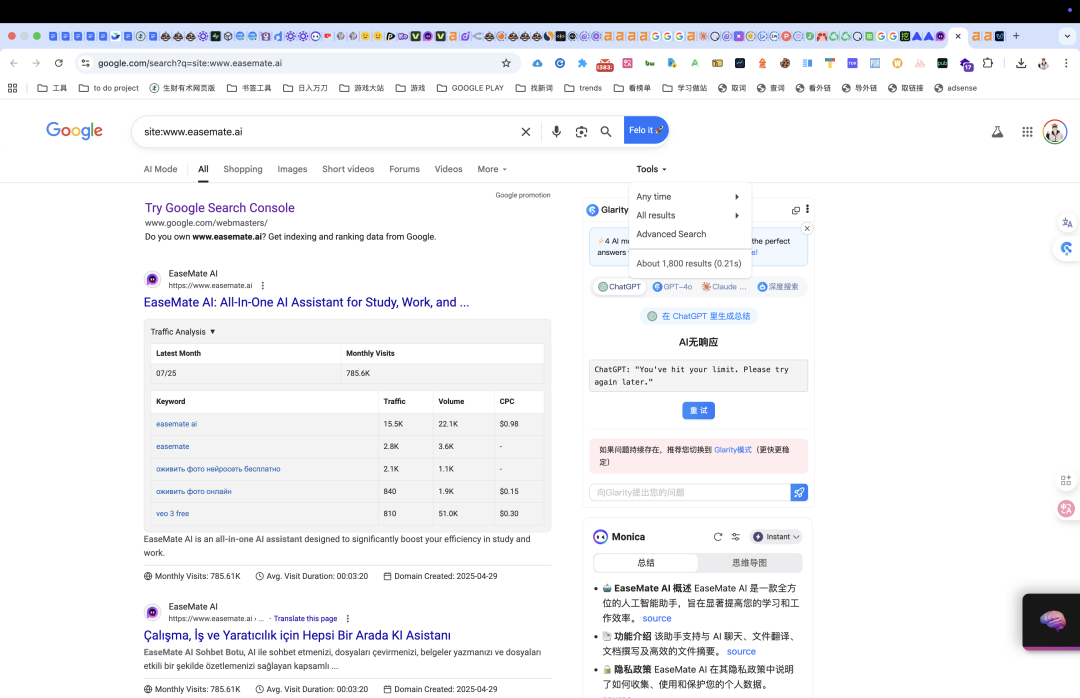Screen dimensions: 1080x698
Task: Open Glarity panel three-dot options
Action: 807,209
